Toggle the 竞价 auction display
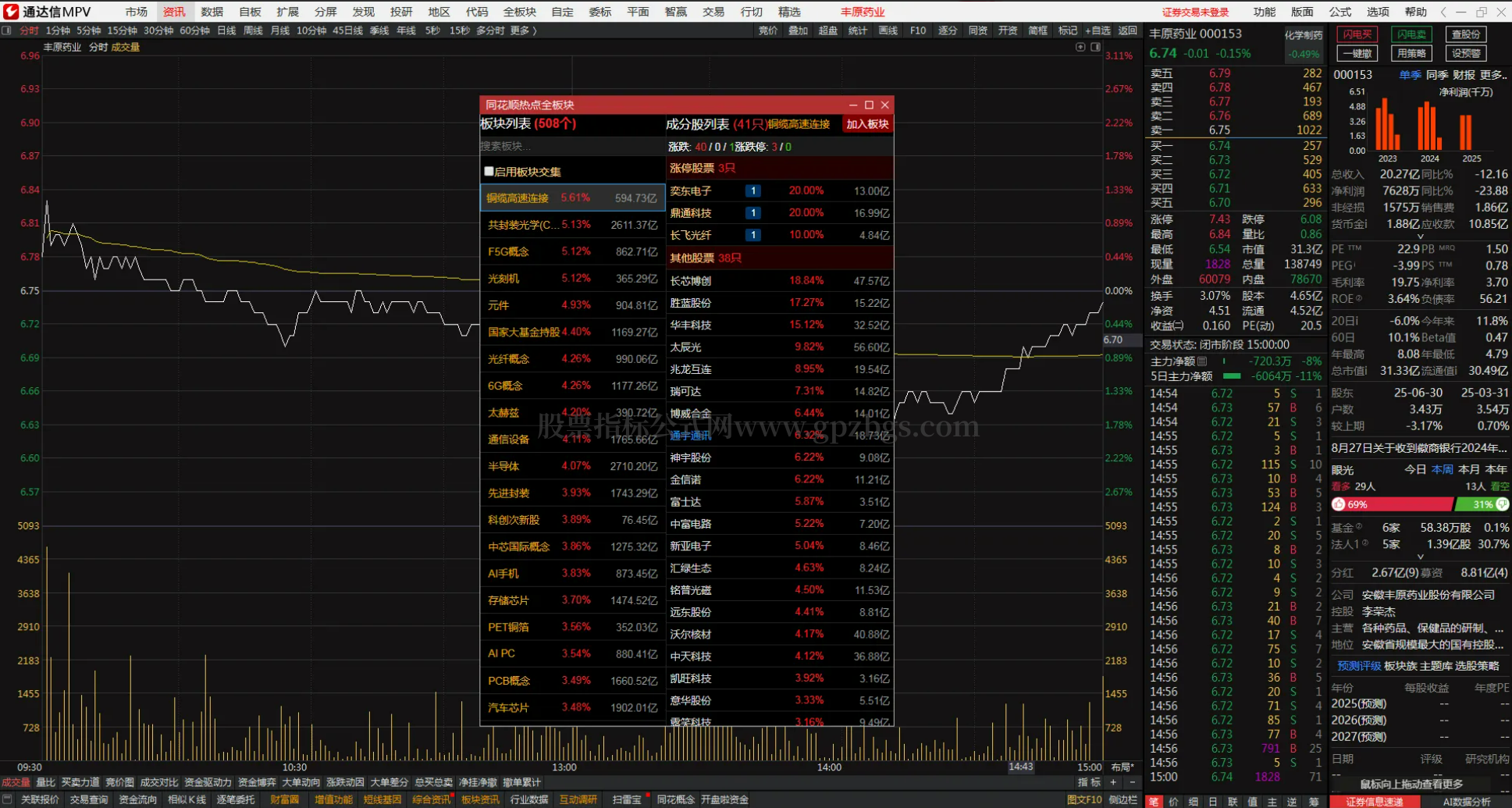 (768, 30)
